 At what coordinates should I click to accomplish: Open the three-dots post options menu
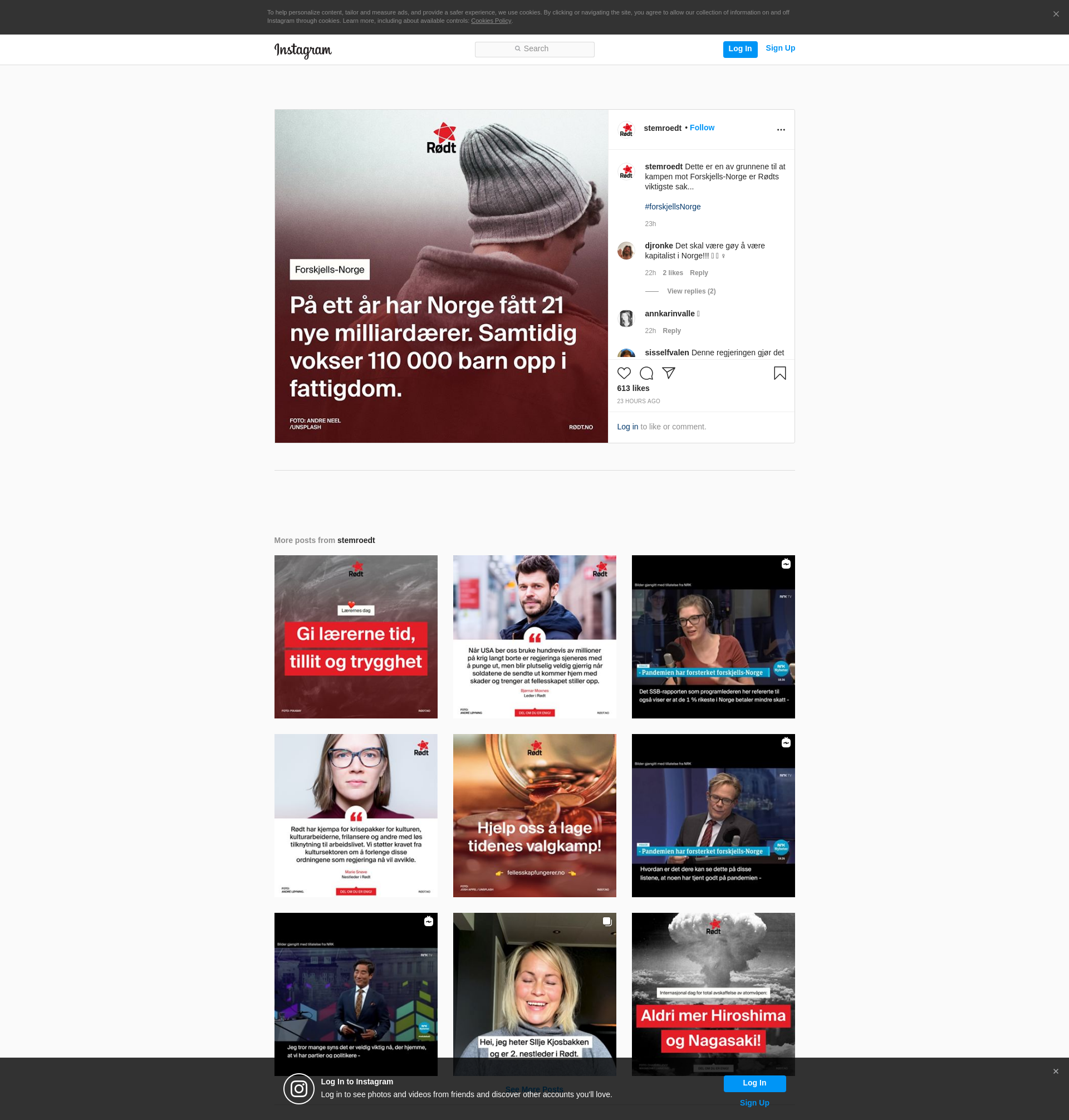coord(781,130)
